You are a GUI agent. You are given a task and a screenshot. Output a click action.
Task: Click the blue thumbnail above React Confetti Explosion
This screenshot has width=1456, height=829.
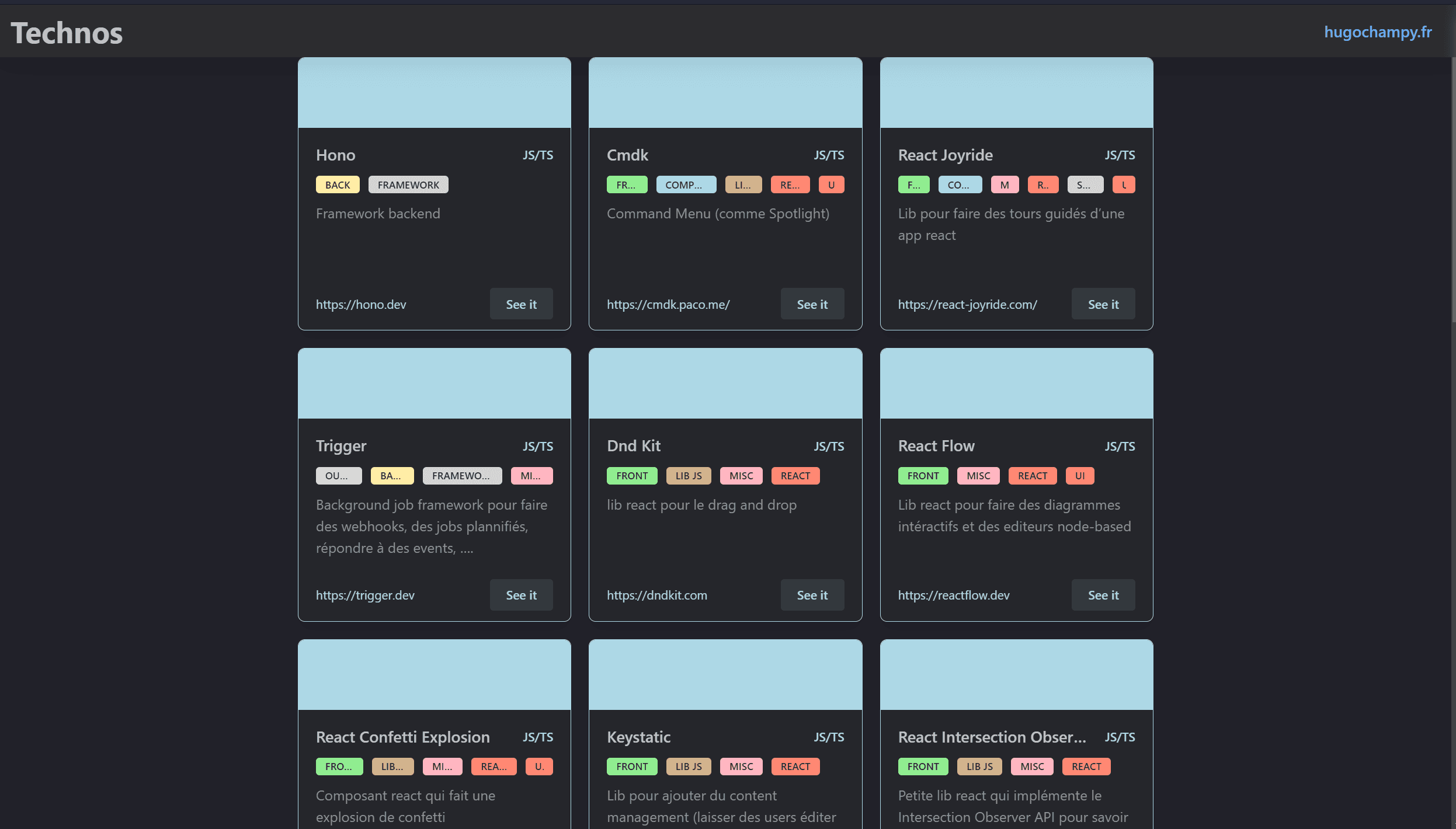[434, 674]
